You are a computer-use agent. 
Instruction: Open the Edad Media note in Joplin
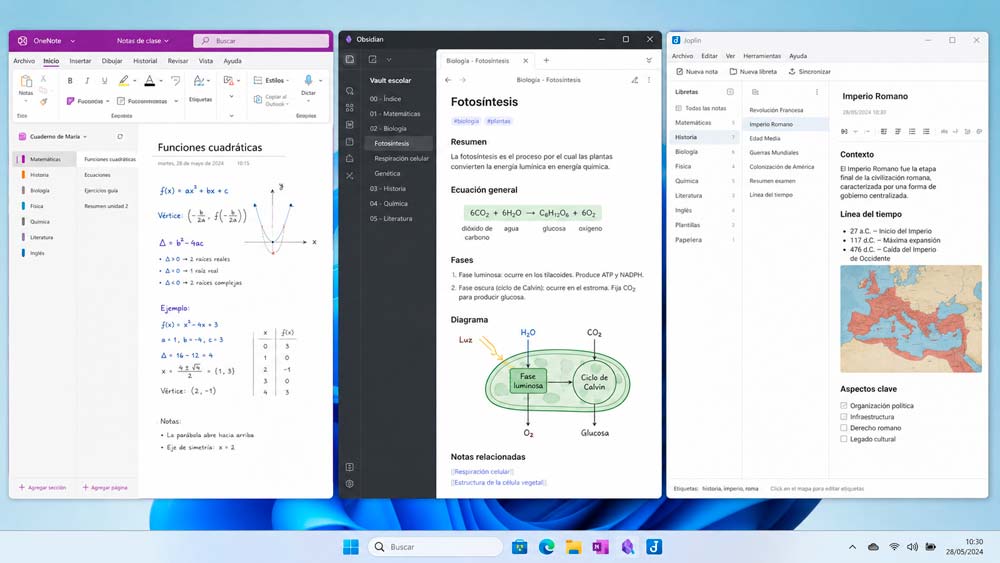[x=765, y=138]
